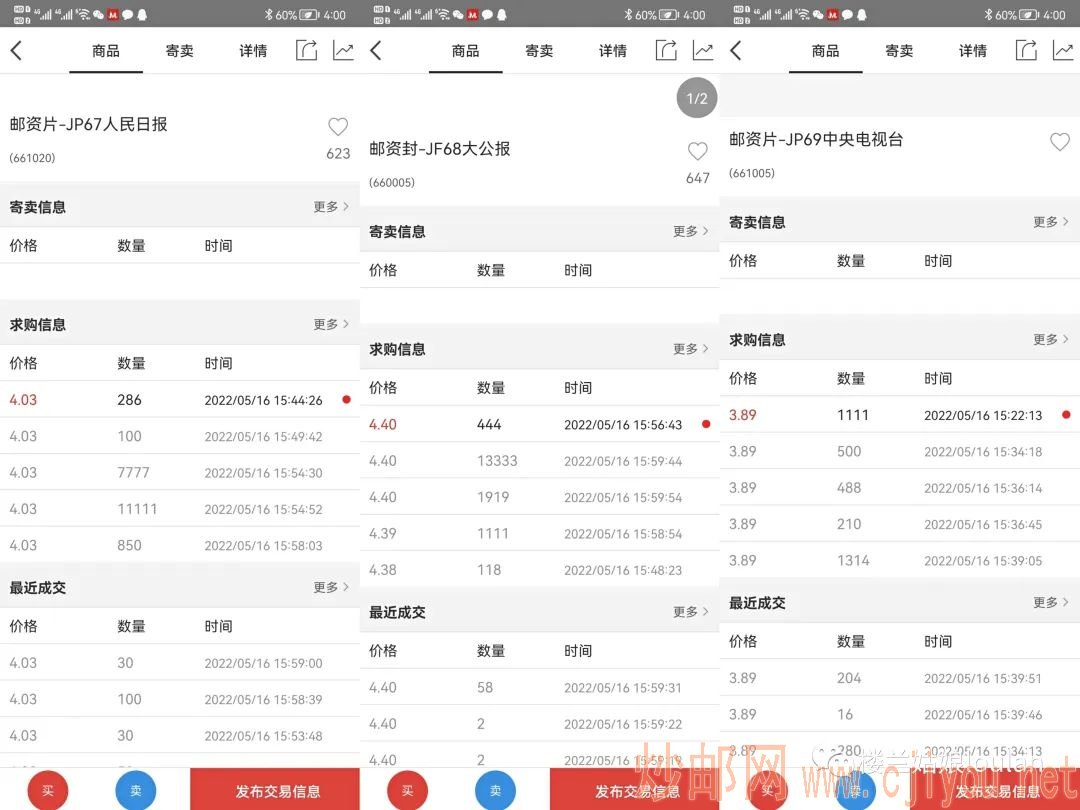Select buy order with quantity 1919

click(539, 497)
